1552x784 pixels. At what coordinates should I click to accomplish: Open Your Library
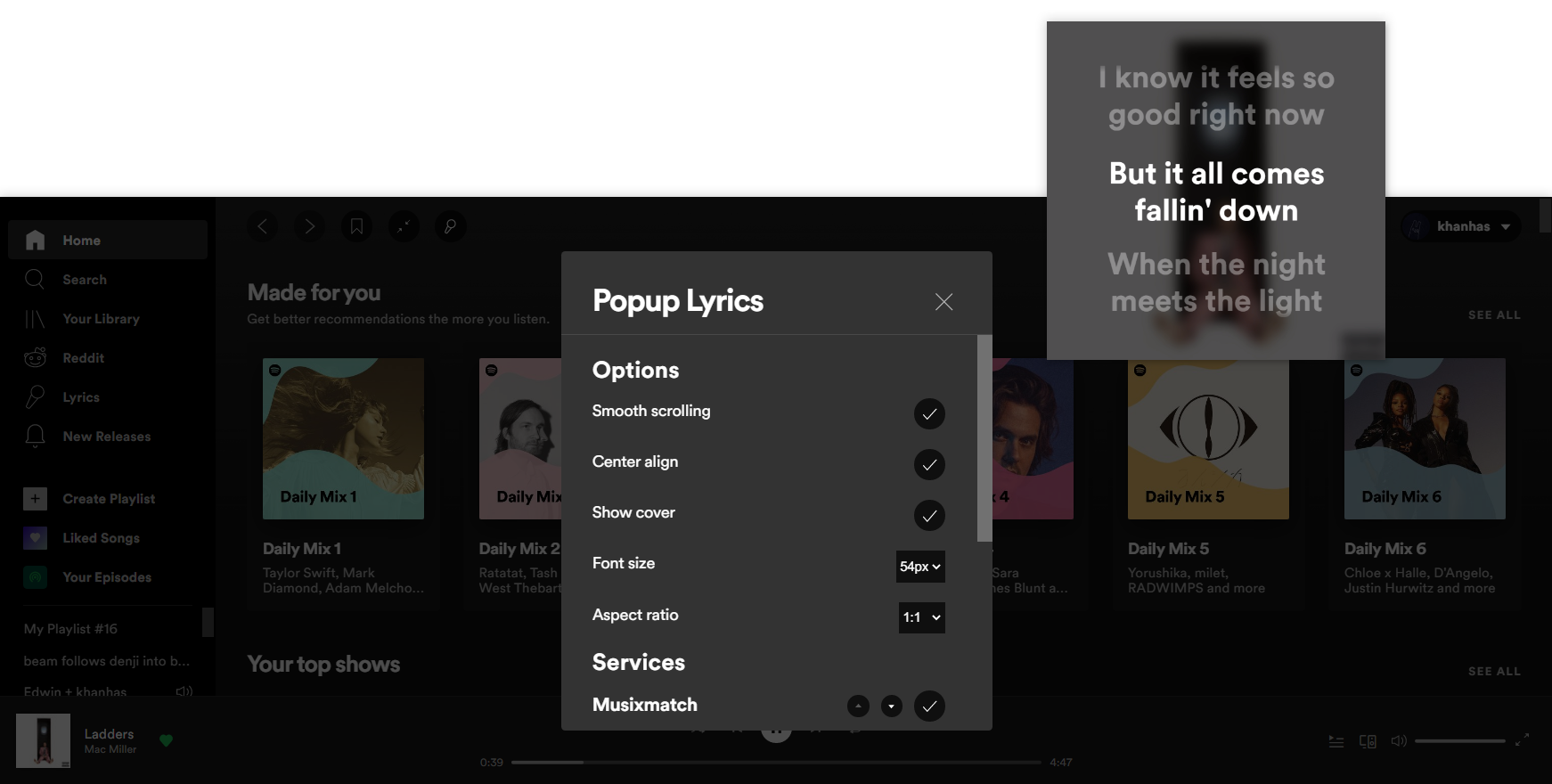(100, 318)
